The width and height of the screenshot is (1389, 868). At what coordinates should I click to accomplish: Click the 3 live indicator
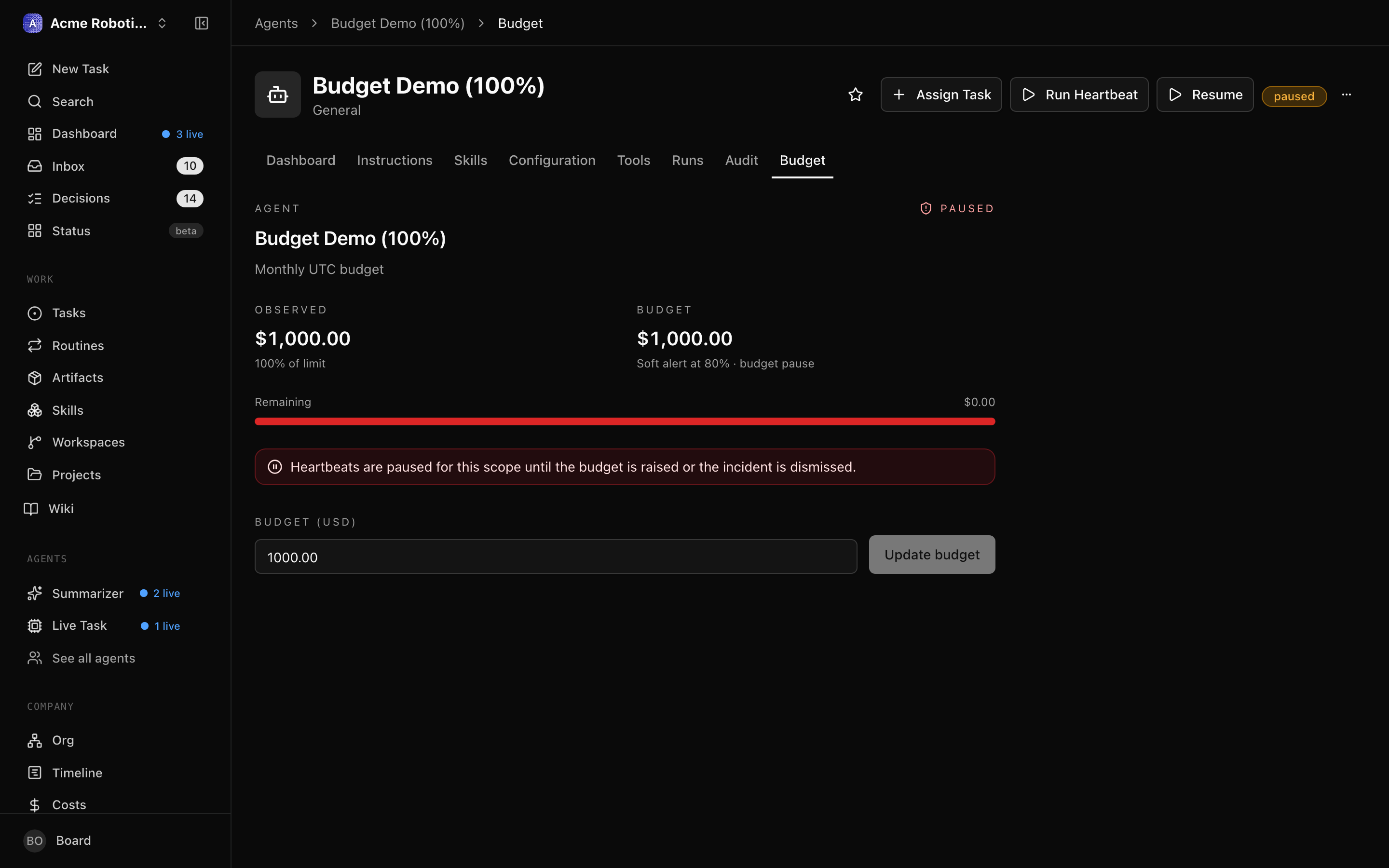pos(182,134)
